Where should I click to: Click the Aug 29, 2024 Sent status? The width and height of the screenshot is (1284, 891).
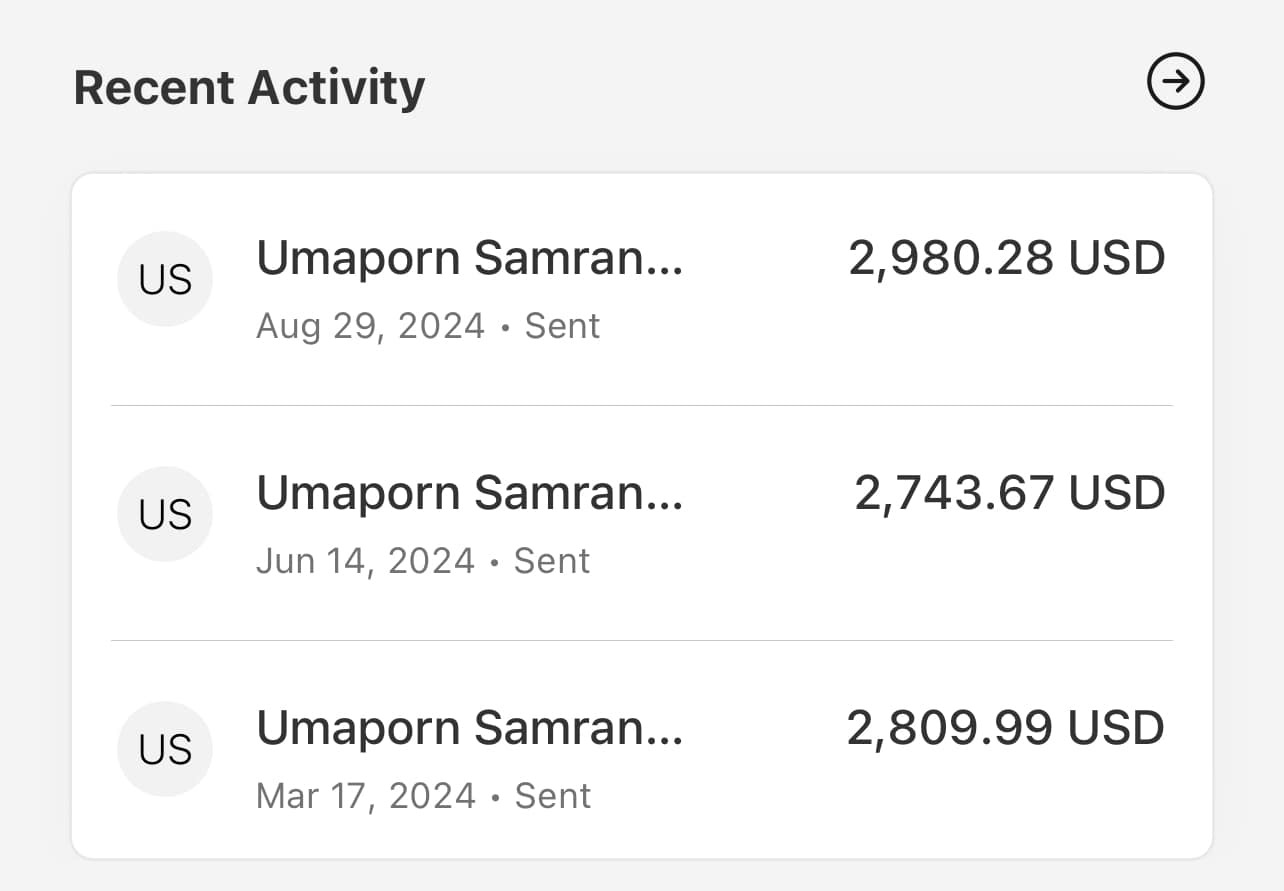428,326
